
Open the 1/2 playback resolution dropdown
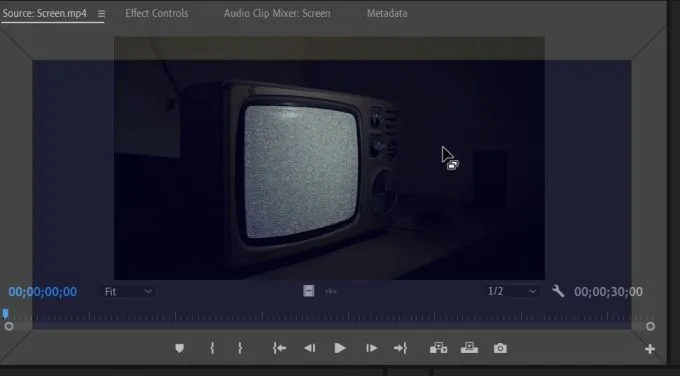512,291
